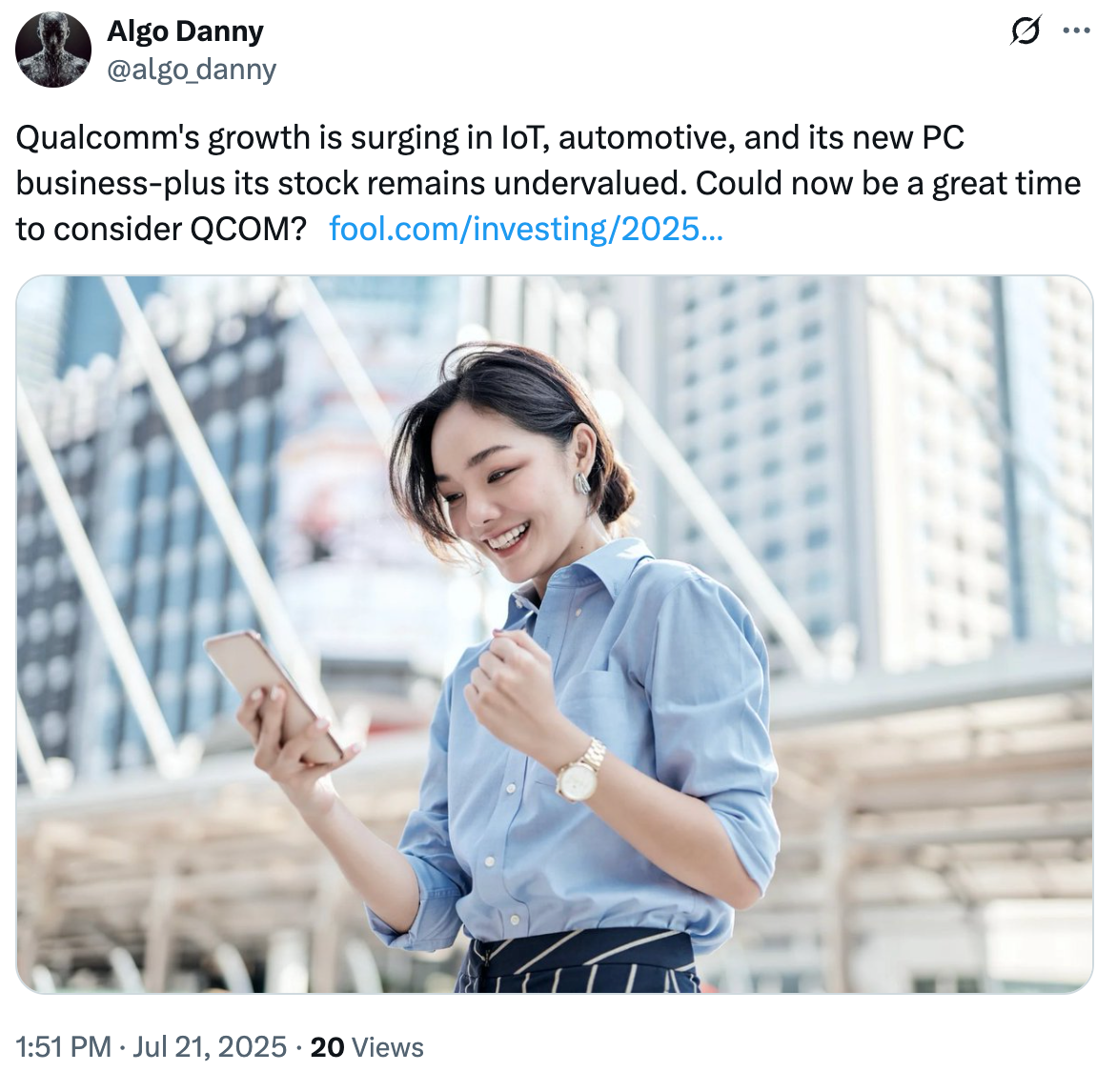Select the display name Algo Danny
The image size is (1117, 1092).
pyautogui.click(x=185, y=31)
